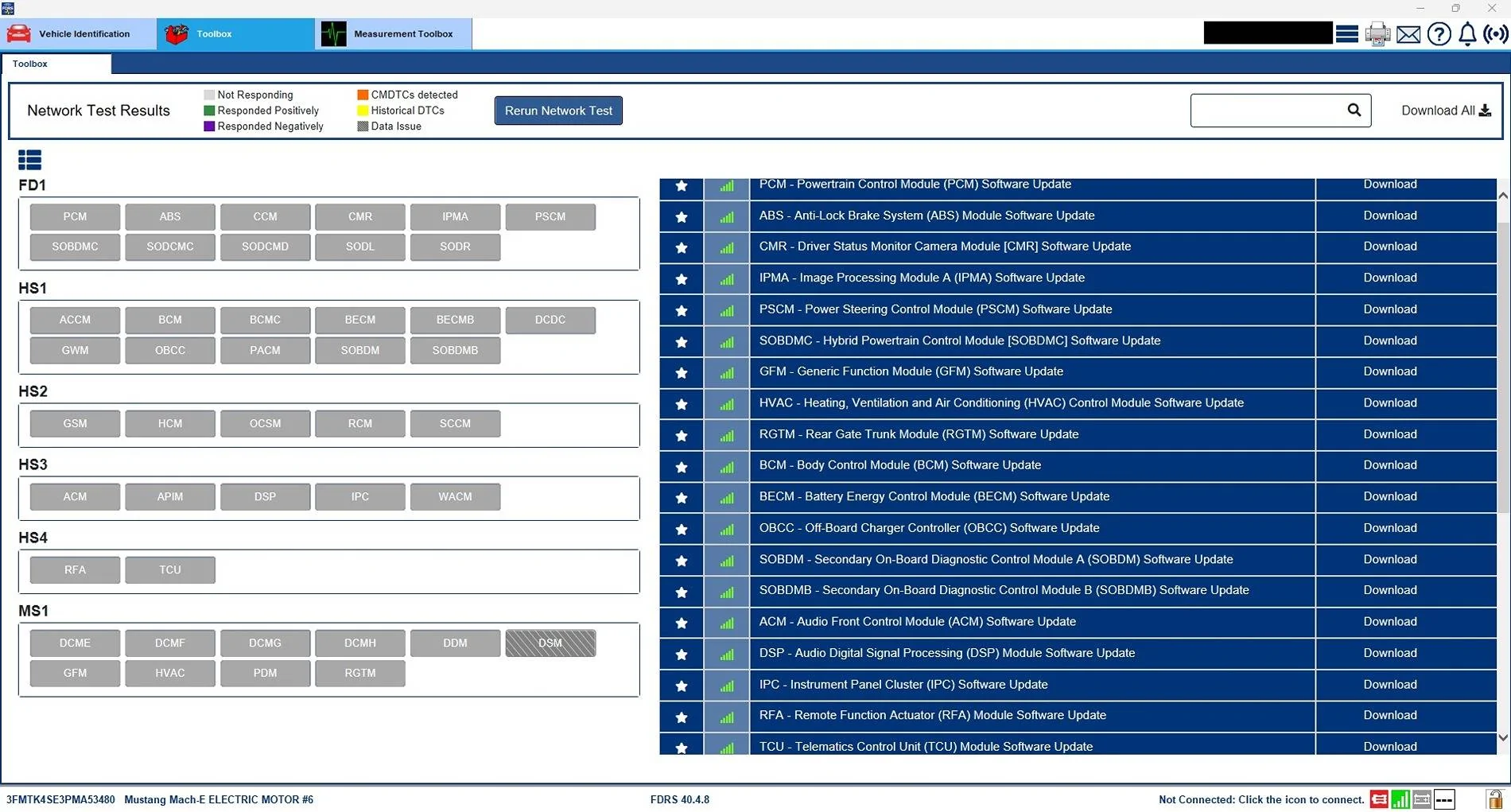
Task: Open help via the question mark icon
Action: tap(1439, 34)
